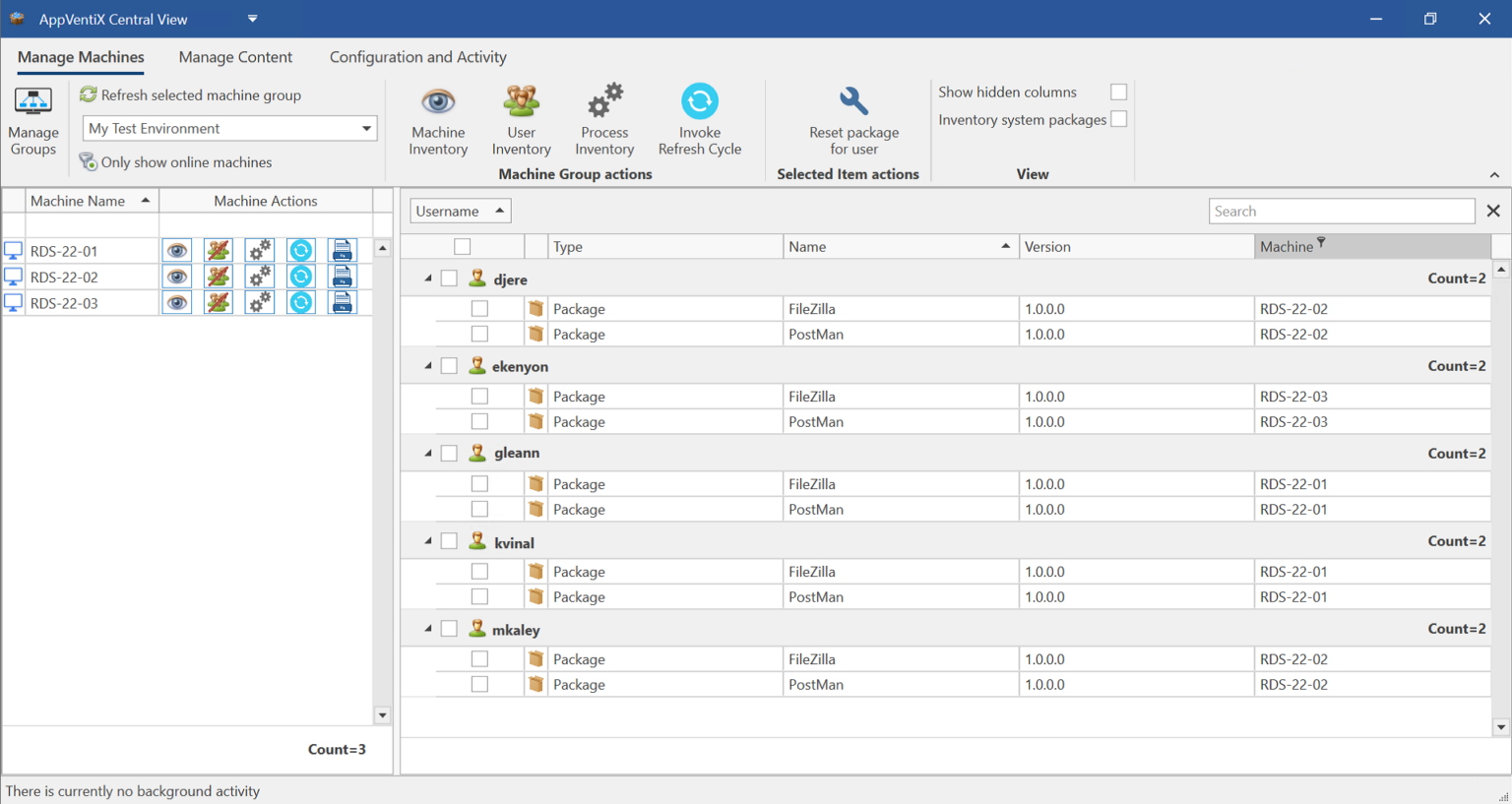This screenshot has width=1512, height=804.
Task: Click the eye icon for RDS-22-01
Action: click(x=177, y=251)
